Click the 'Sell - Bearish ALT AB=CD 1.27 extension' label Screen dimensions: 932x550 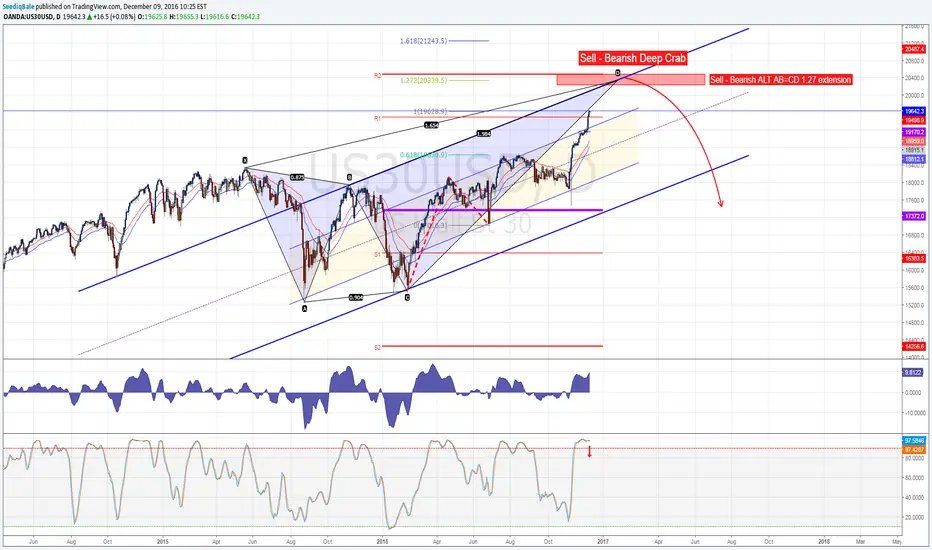[780, 80]
